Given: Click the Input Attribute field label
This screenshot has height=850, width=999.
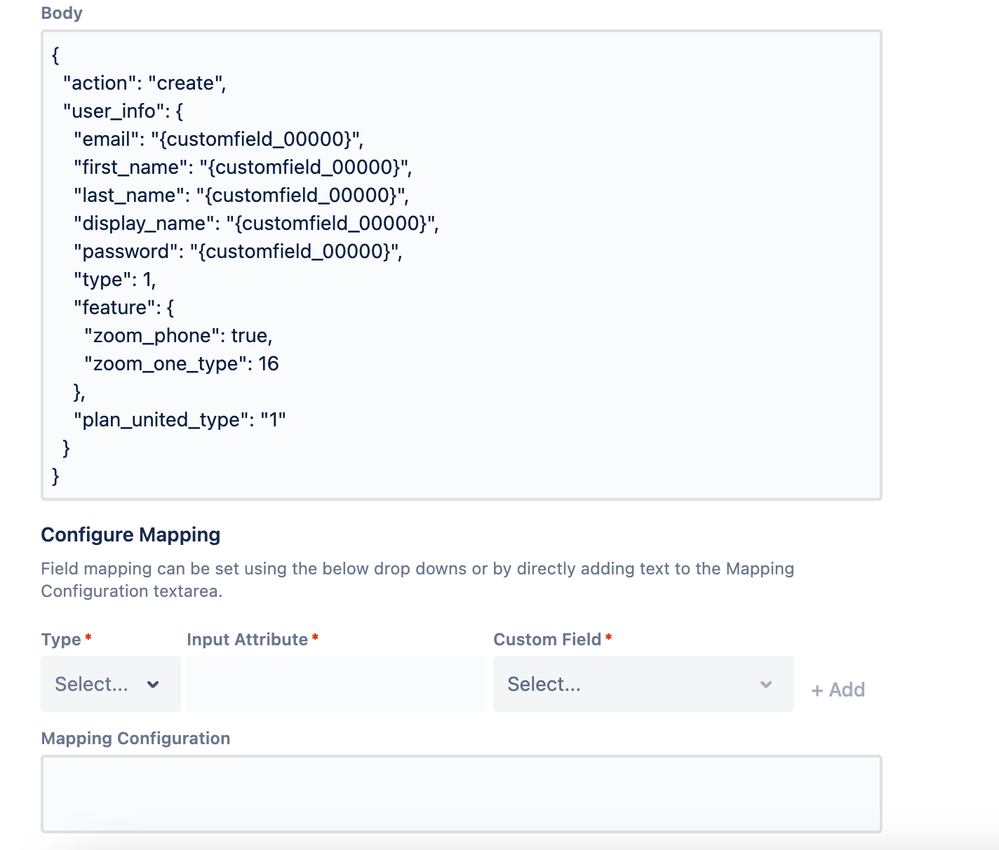Looking at the screenshot, I should coord(247,639).
